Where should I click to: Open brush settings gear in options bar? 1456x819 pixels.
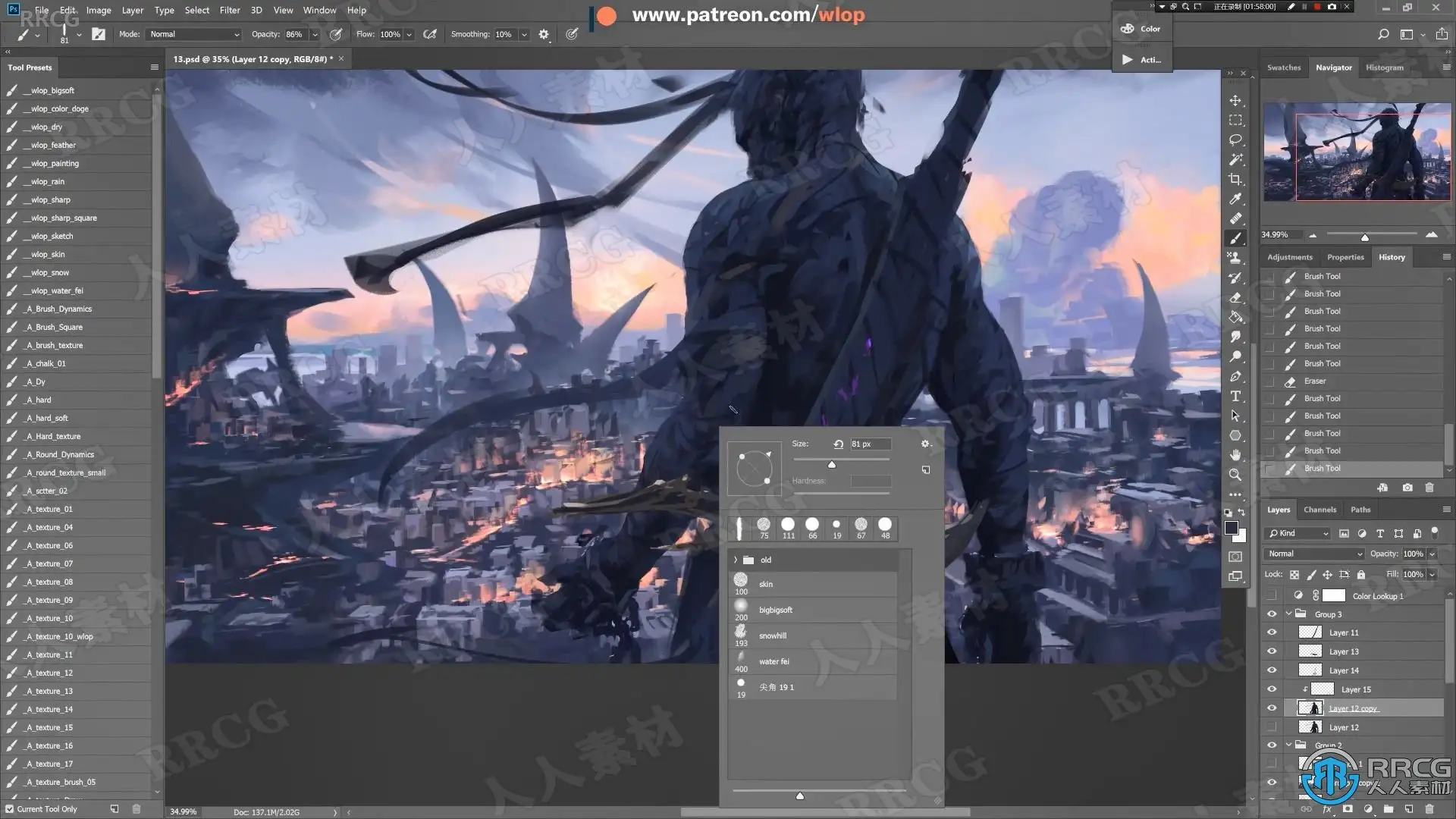click(543, 34)
